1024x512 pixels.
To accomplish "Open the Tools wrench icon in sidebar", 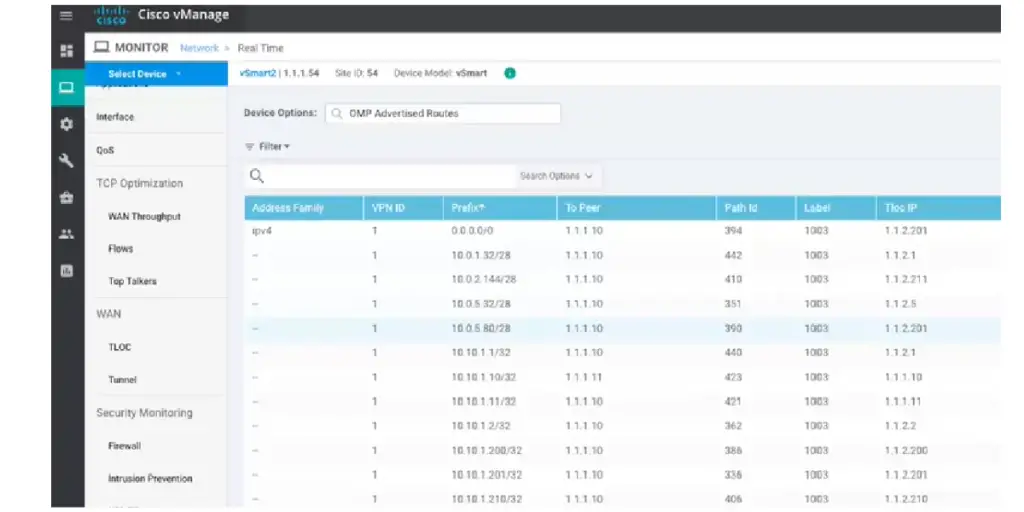I will pos(67,161).
